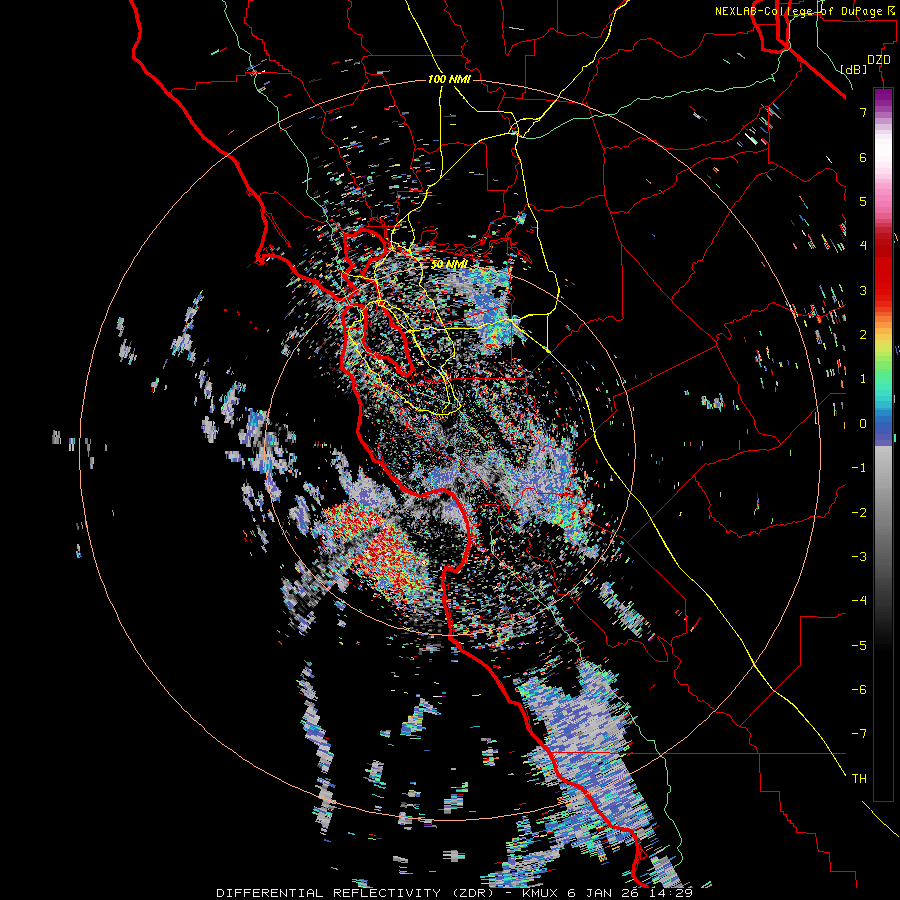The height and width of the screenshot is (900, 900).
Task: Click the 4 value on the scale
Action: tap(863, 246)
